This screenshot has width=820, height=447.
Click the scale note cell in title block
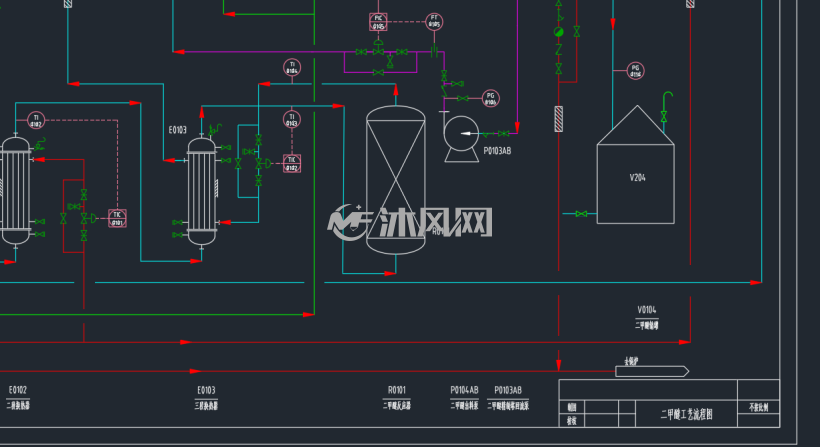(x=759, y=407)
